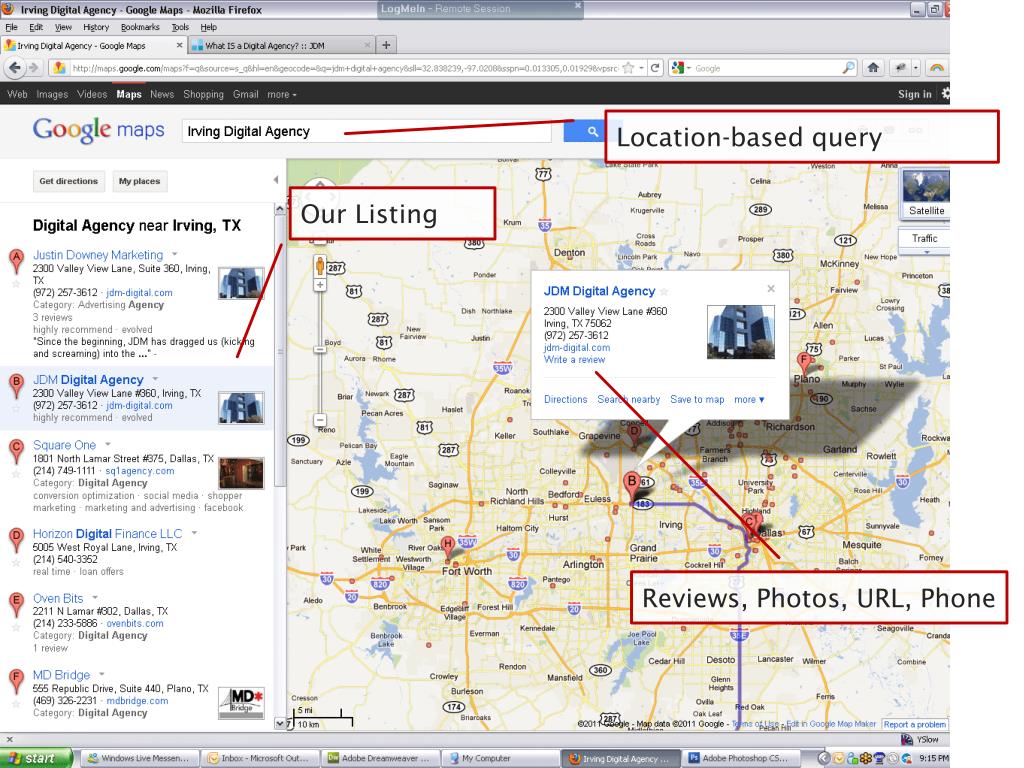
Task: Switch to Inbox - Microsoft Outlook taskbar item
Action: pos(259,758)
